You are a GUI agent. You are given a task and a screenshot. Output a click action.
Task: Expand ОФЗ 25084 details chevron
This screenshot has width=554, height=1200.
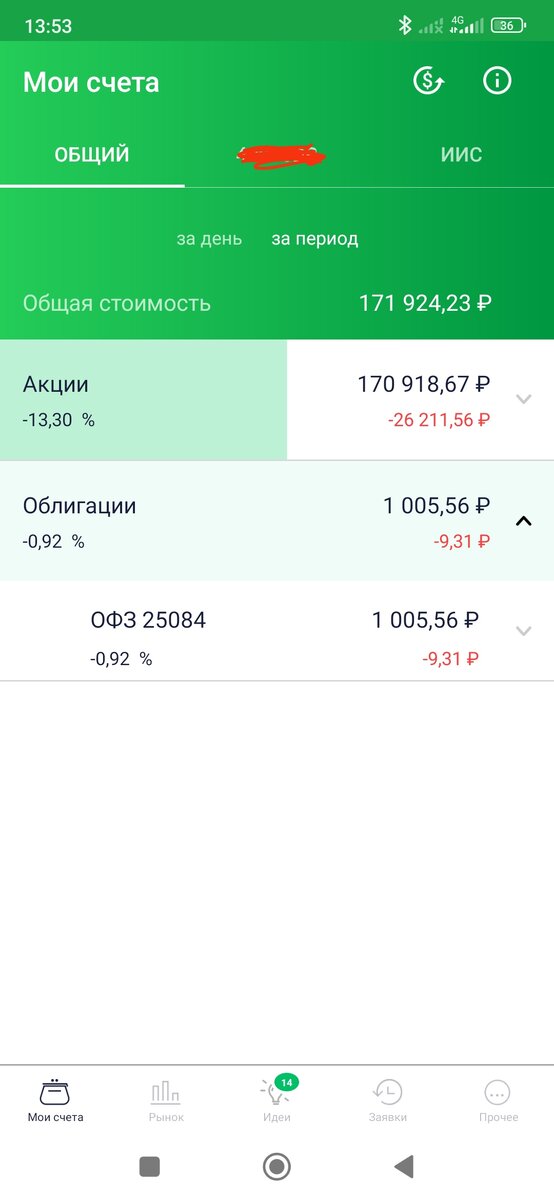[x=523, y=631]
